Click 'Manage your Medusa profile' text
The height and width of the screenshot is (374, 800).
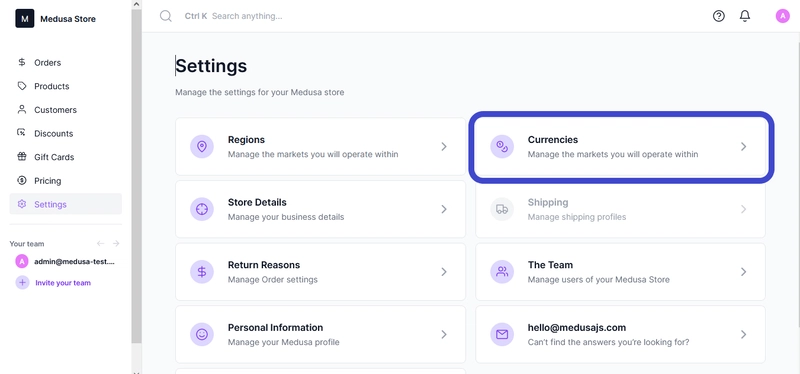tap(283, 342)
